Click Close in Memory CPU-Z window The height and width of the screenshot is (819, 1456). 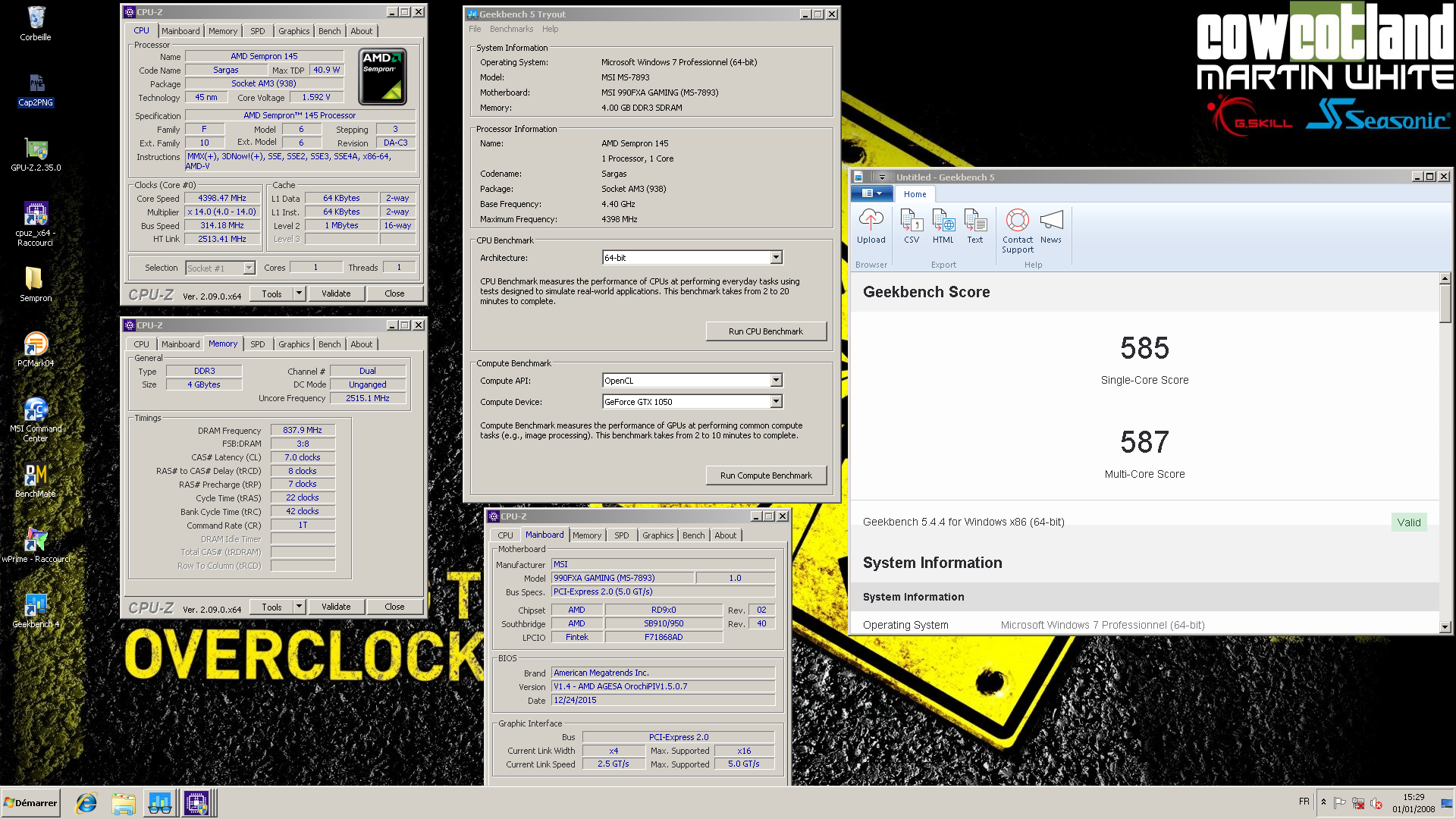(394, 607)
